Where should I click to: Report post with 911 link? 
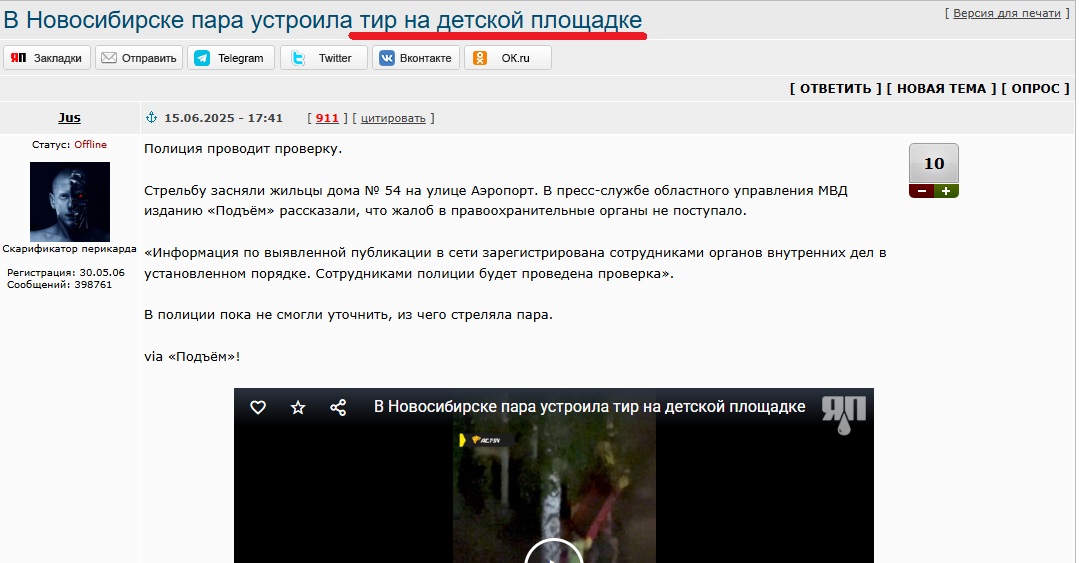tap(327, 118)
